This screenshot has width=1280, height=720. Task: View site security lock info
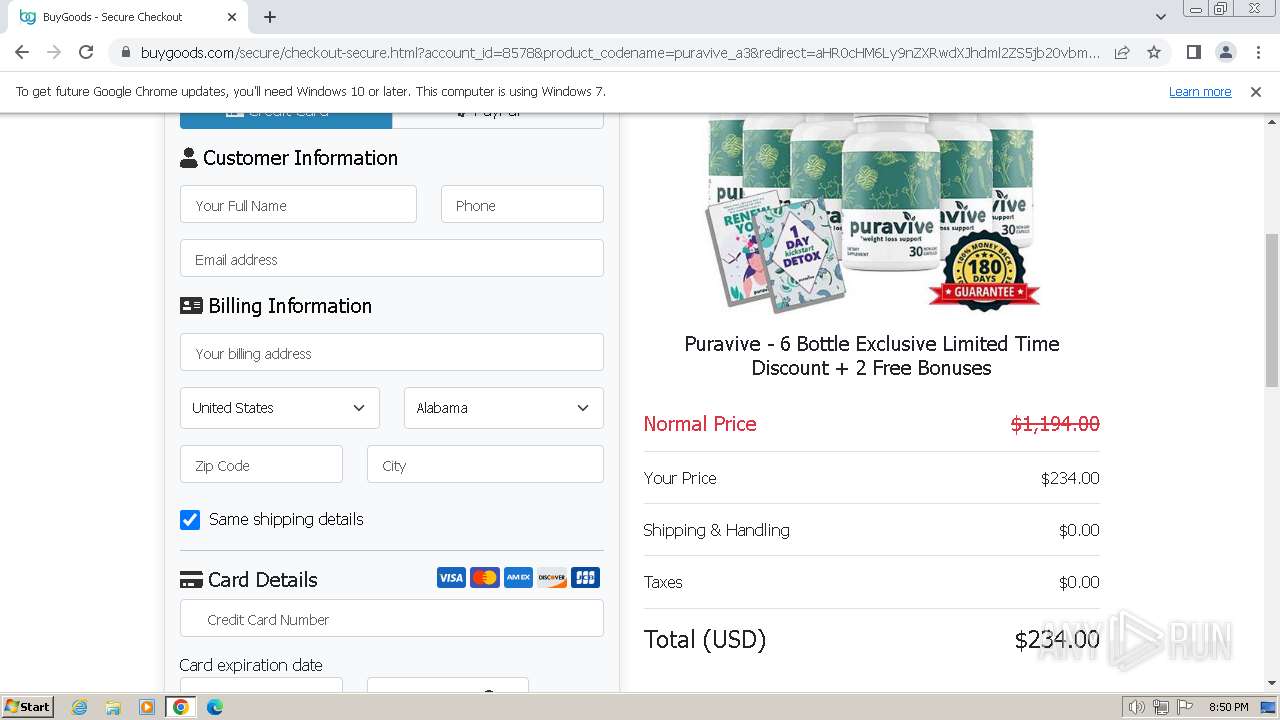(x=125, y=52)
